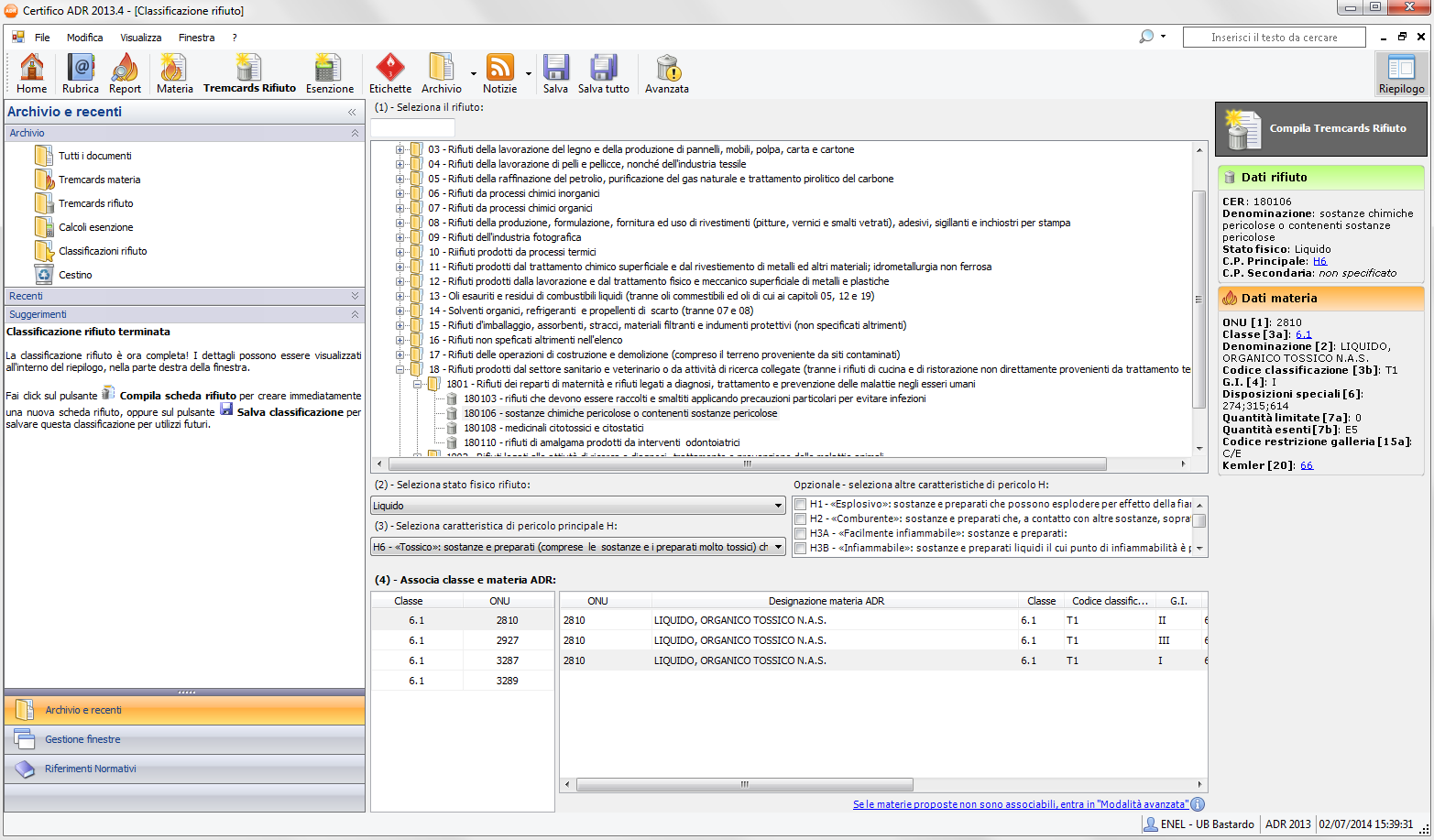Click the Etichette label icon
Screen dimensions: 1434x840
coord(390,73)
